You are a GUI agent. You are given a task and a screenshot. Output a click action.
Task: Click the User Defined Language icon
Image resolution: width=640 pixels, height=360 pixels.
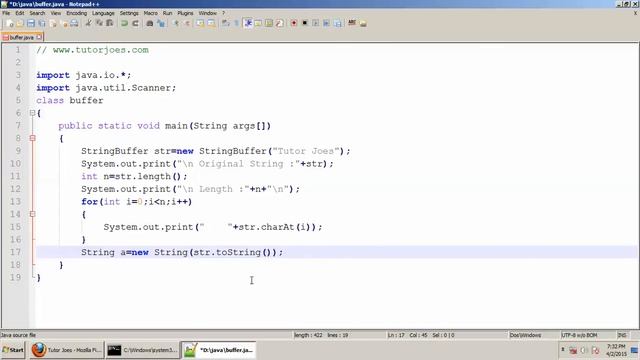click(258, 23)
